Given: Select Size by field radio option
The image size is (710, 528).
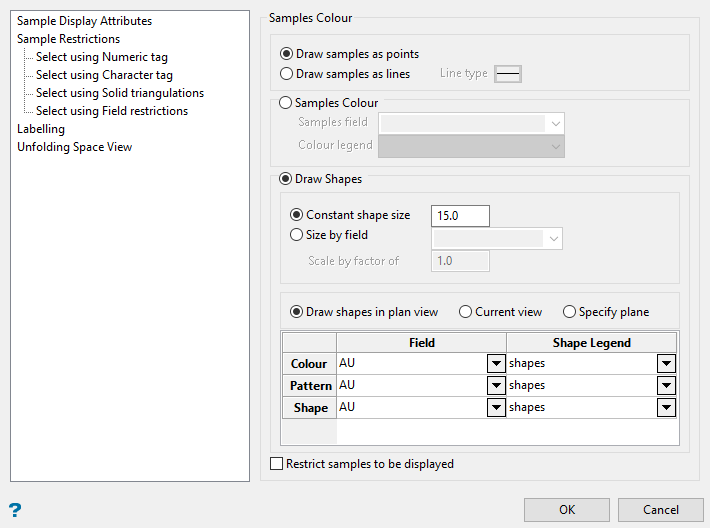Looking at the screenshot, I should click(296, 235).
